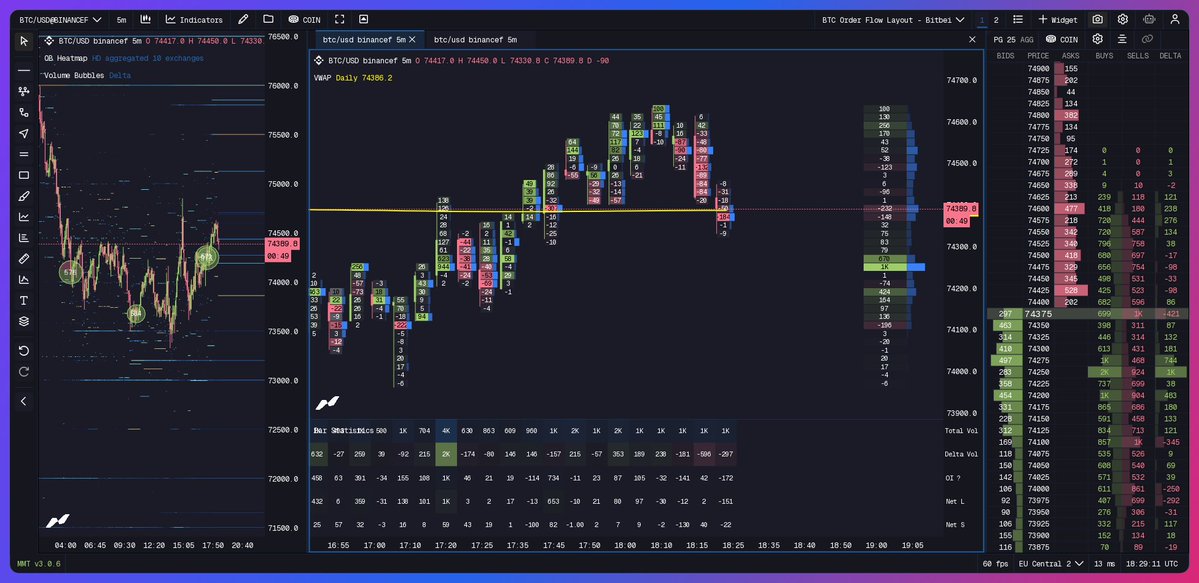The image size is (1199, 583).
Task: Toggle COIN denomination in order book panel
Action: click(x=1062, y=39)
